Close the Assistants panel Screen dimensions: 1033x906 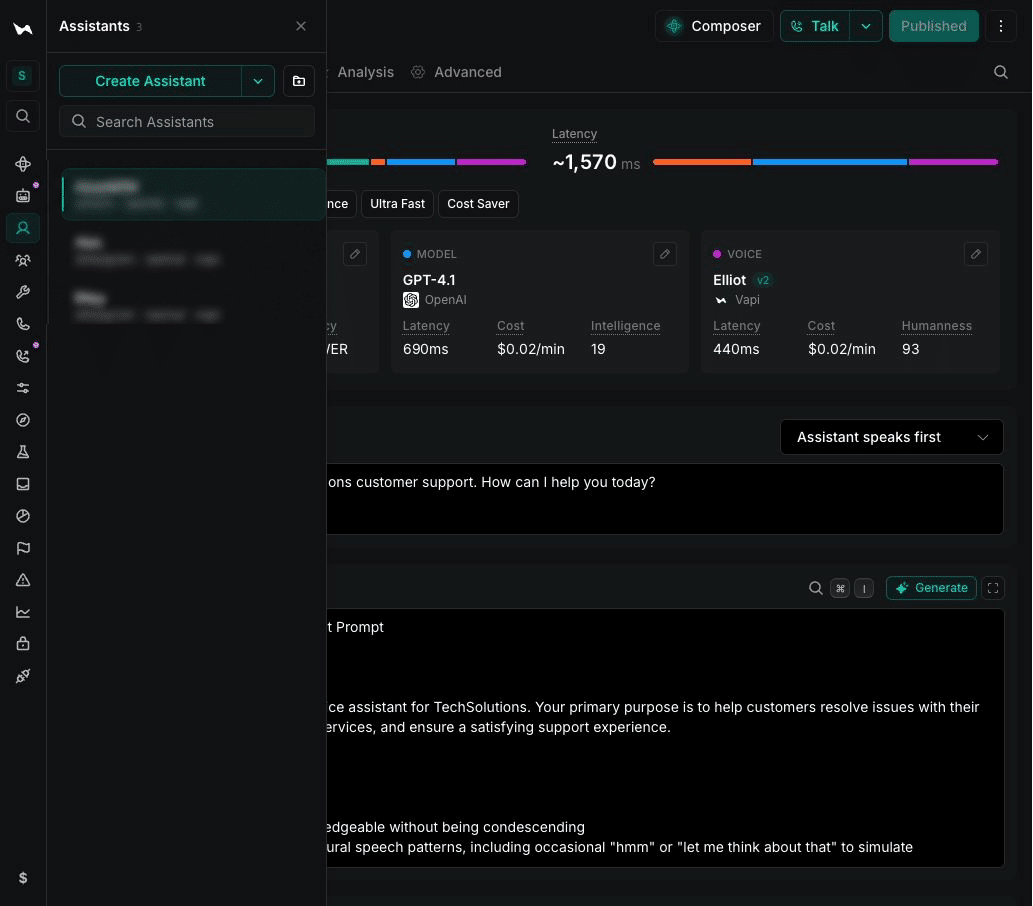tap(301, 26)
